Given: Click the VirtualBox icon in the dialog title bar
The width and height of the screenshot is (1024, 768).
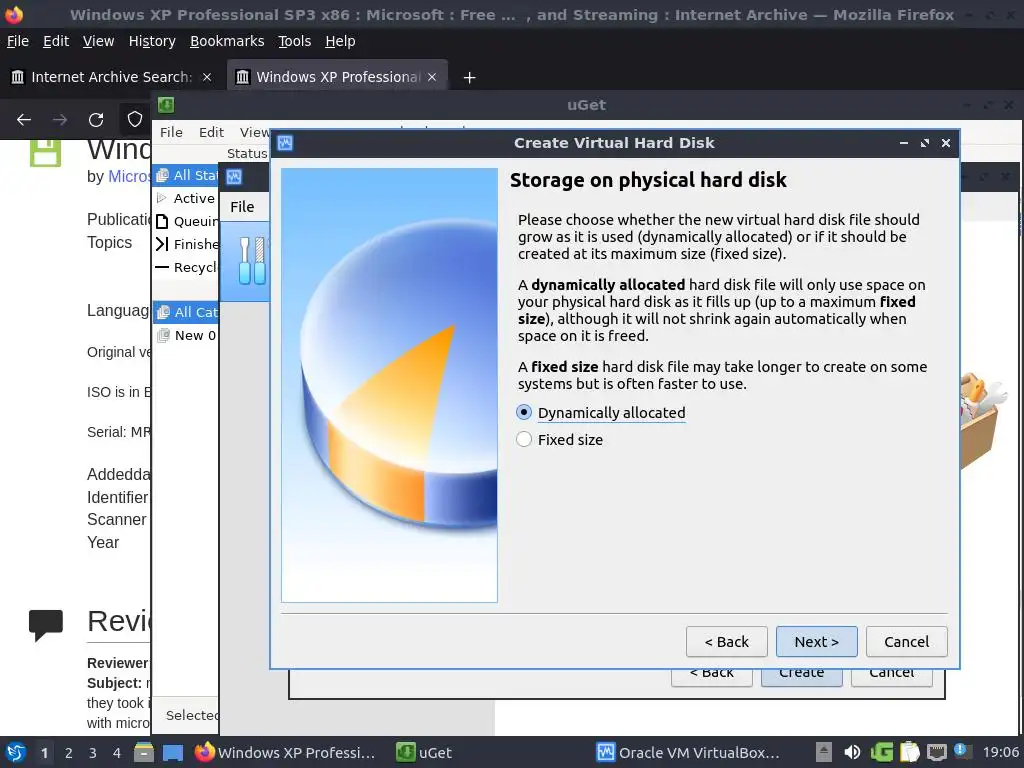Looking at the screenshot, I should (x=285, y=143).
